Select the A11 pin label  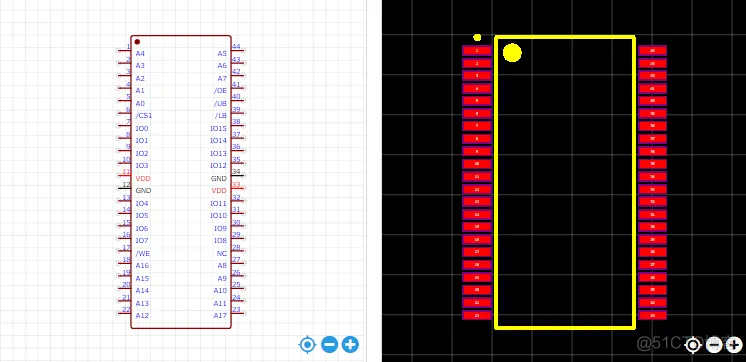click(x=220, y=303)
